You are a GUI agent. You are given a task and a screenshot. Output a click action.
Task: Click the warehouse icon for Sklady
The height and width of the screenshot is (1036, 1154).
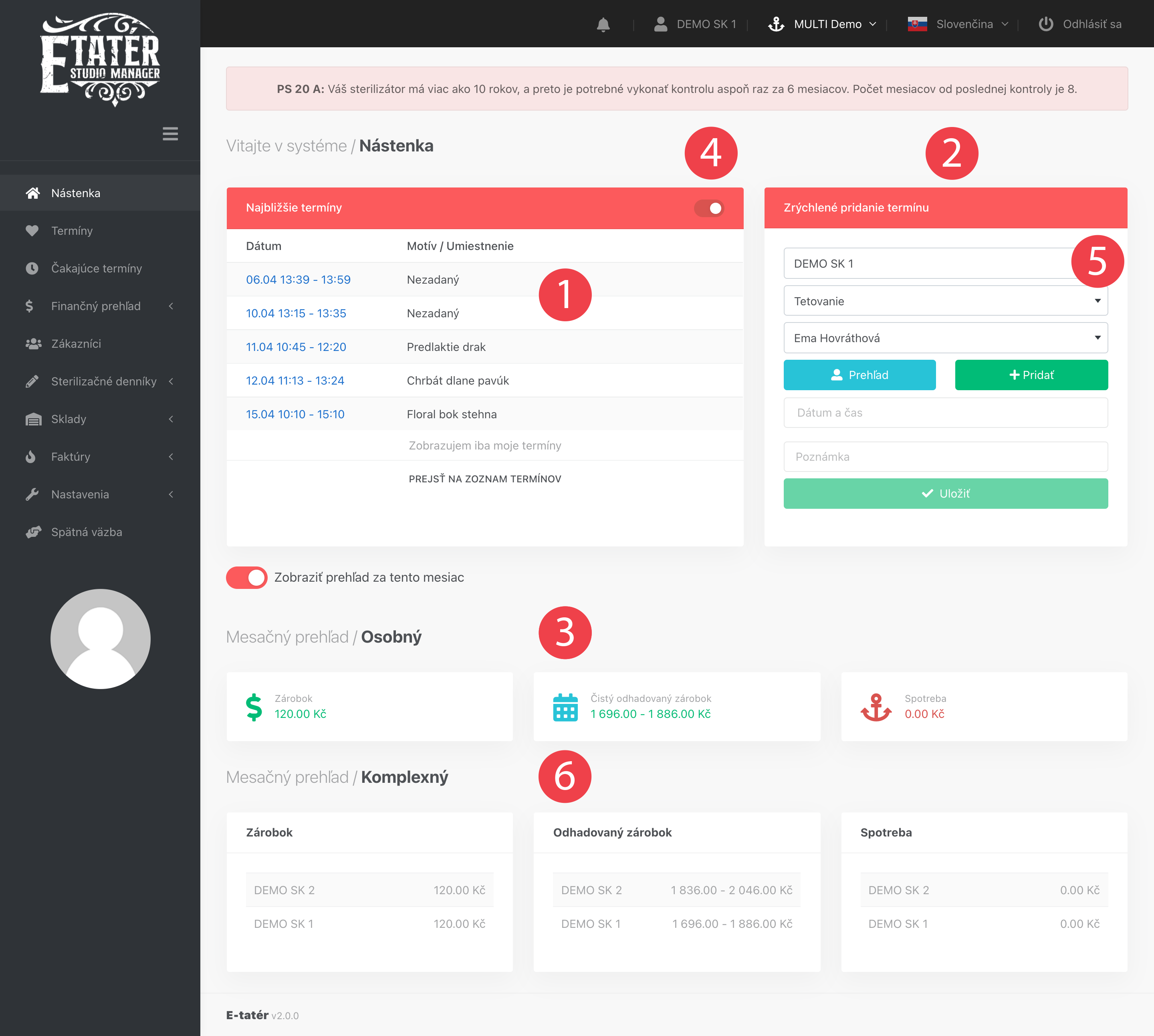click(x=34, y=419)
